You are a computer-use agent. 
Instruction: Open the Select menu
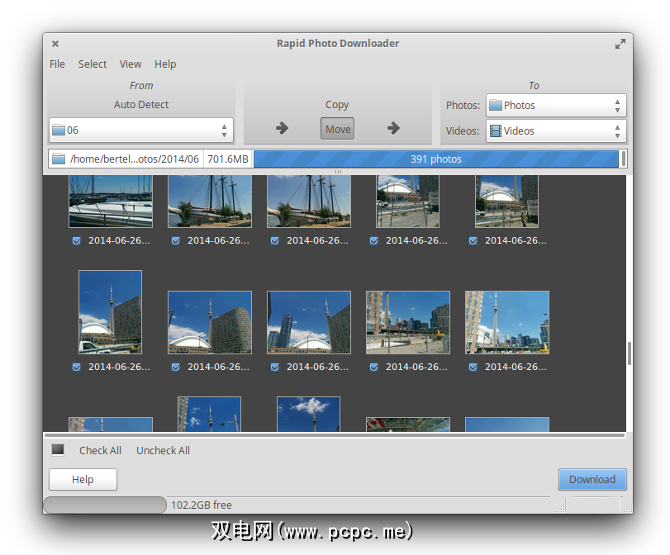92,64
